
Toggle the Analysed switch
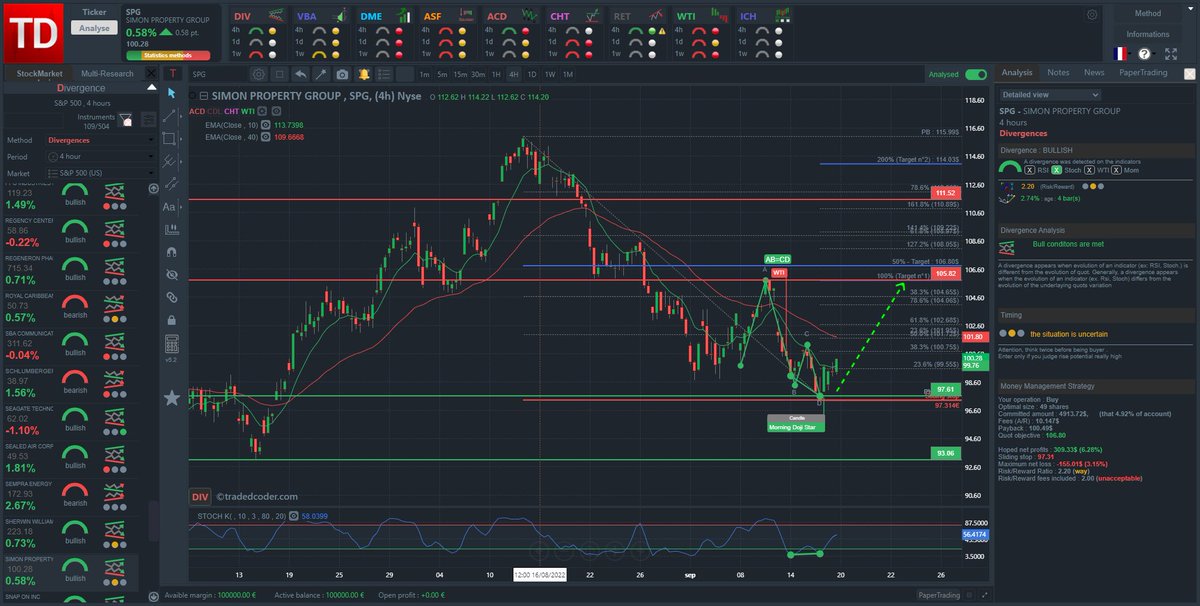coord(976,74)
